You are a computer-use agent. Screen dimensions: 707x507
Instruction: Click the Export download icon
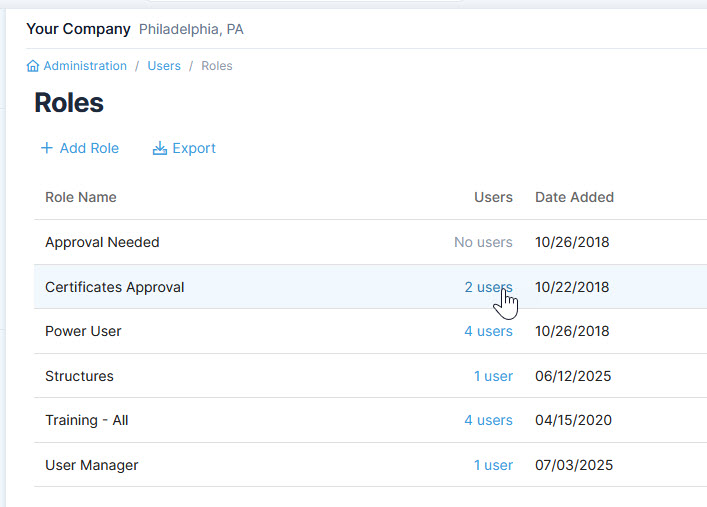(160, 148)
